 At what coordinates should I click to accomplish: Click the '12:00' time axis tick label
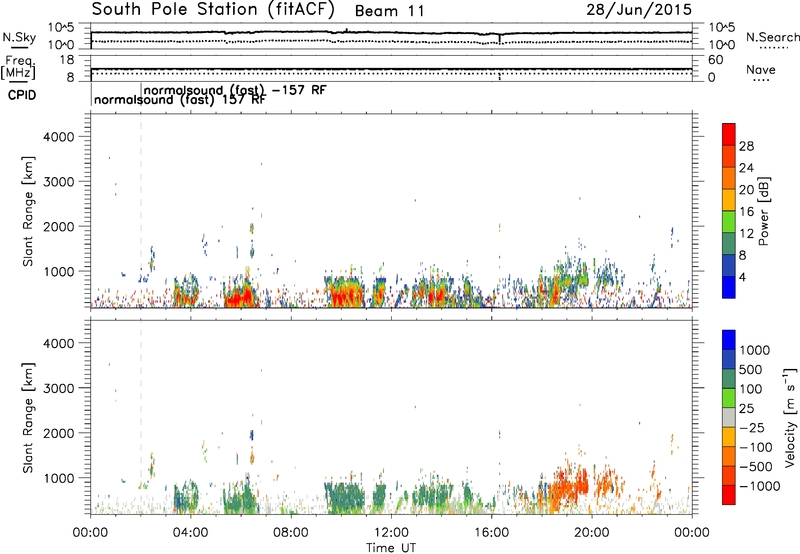pyautogui.click(x=391, y=533)
